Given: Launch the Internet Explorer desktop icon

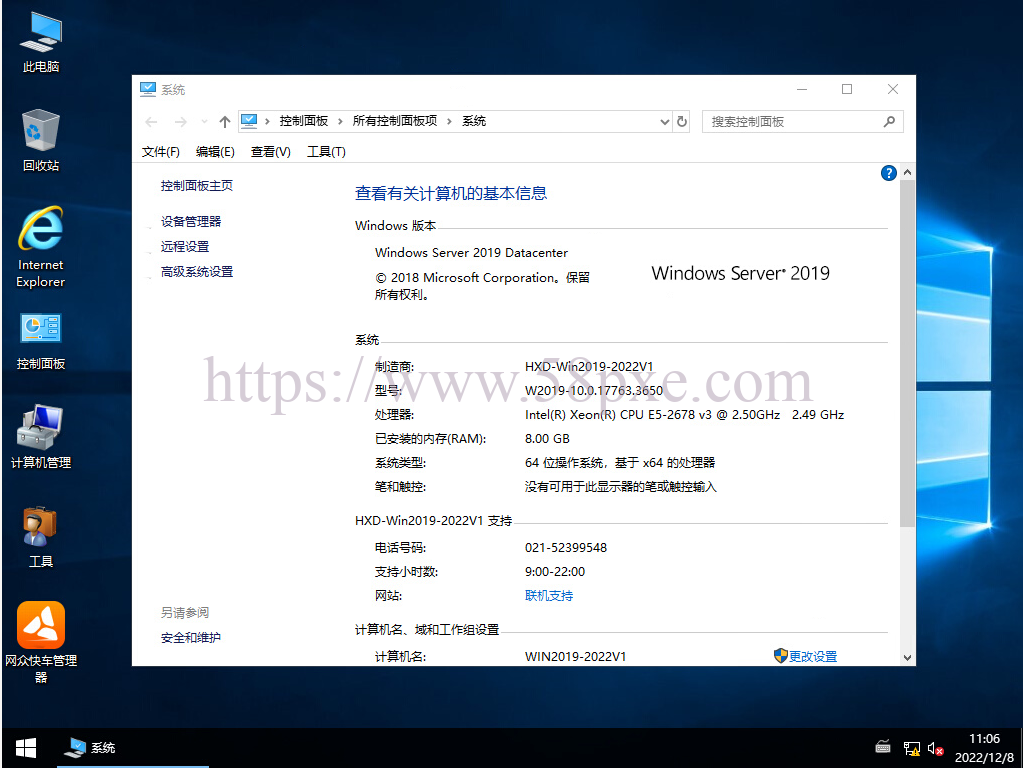Looking at the screenshot, I should (40, 247).
